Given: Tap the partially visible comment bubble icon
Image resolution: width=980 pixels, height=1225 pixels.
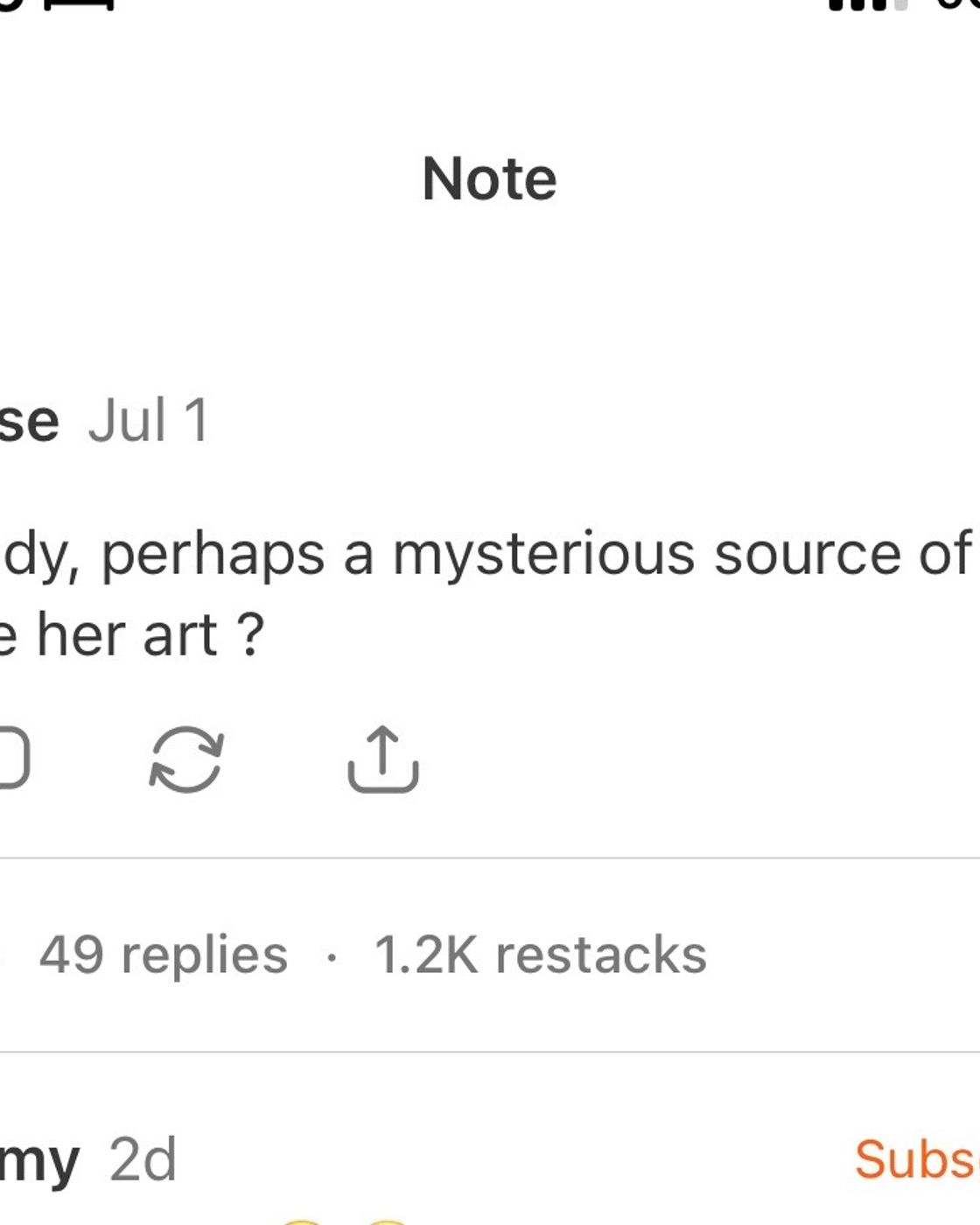Looking at the screenshot, I should (13, 758).
